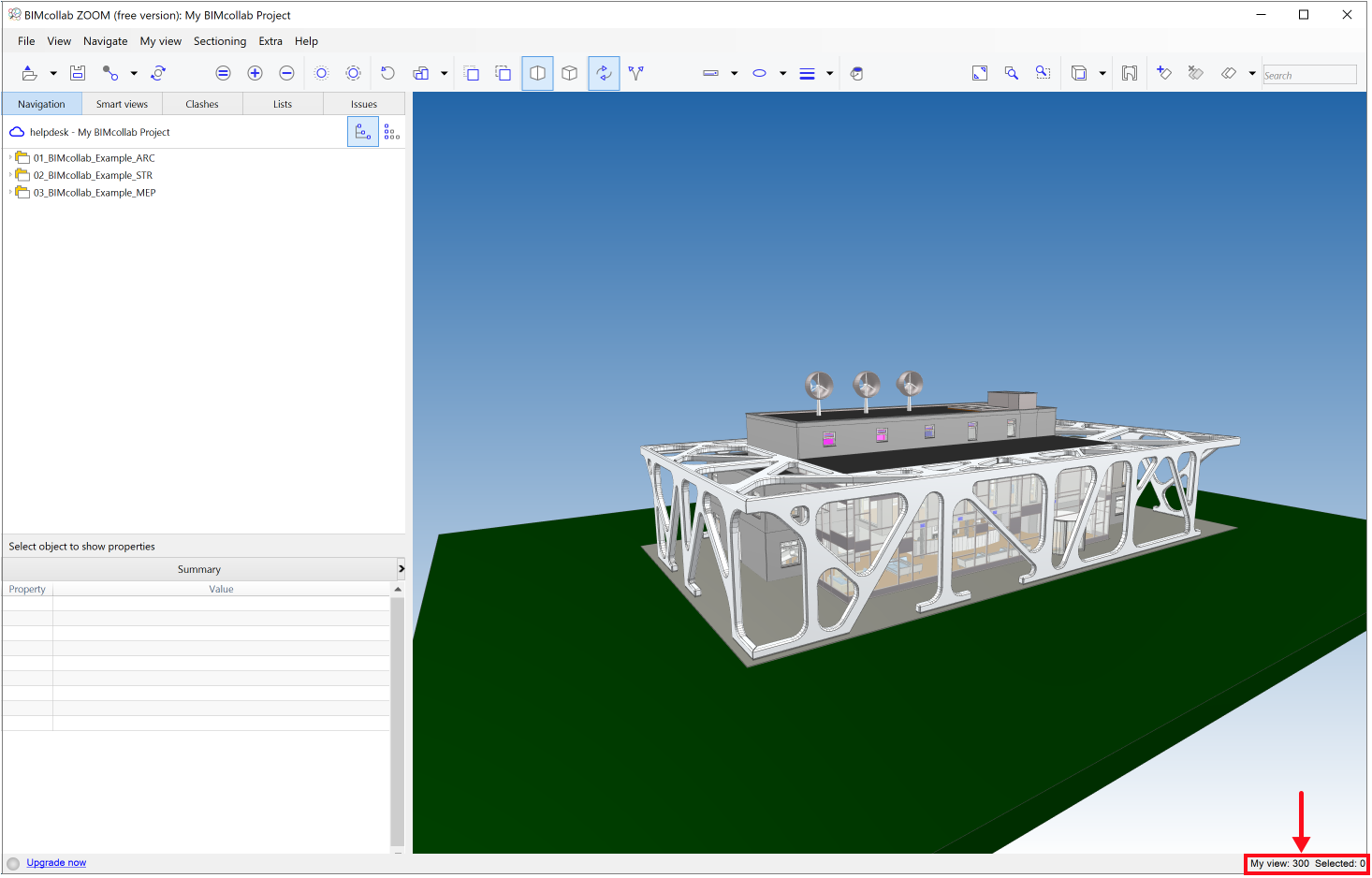Switch to the Clashes tab
1372x878 pixels.
click(x=202, y=104)
